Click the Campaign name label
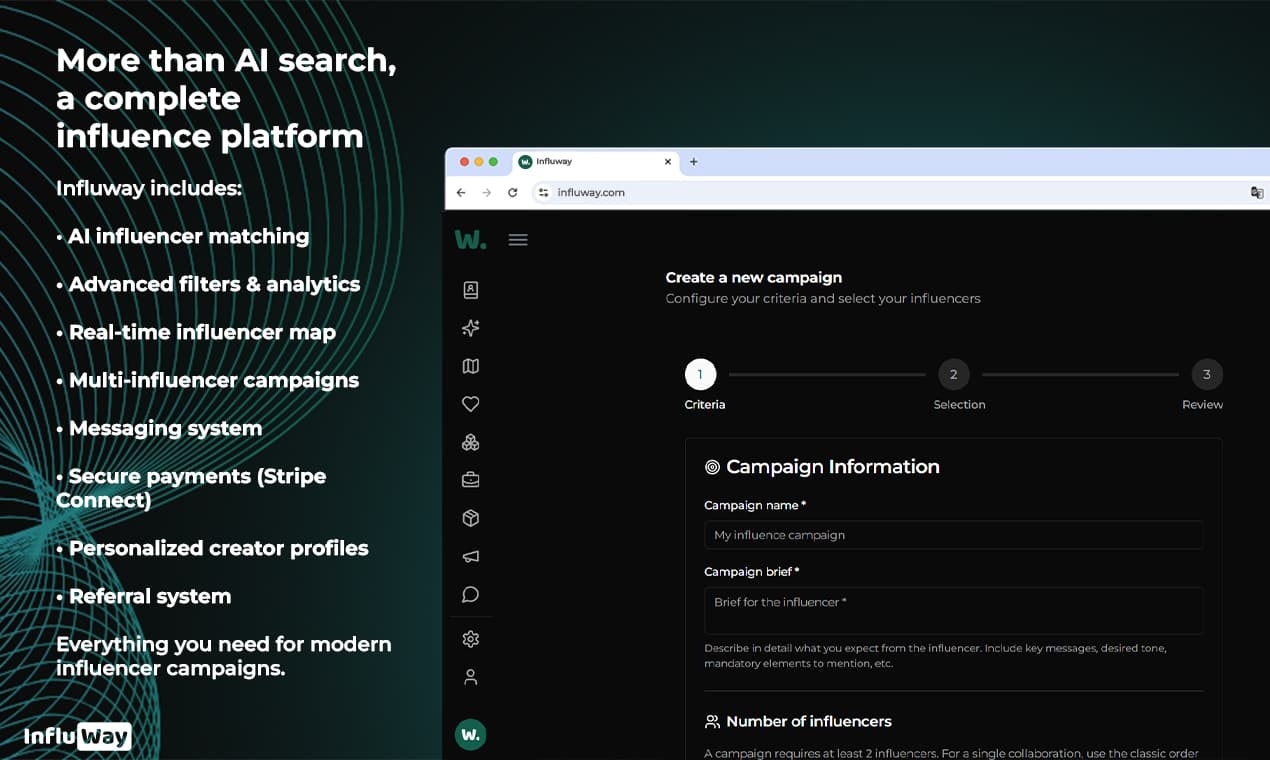 point(755,506)
